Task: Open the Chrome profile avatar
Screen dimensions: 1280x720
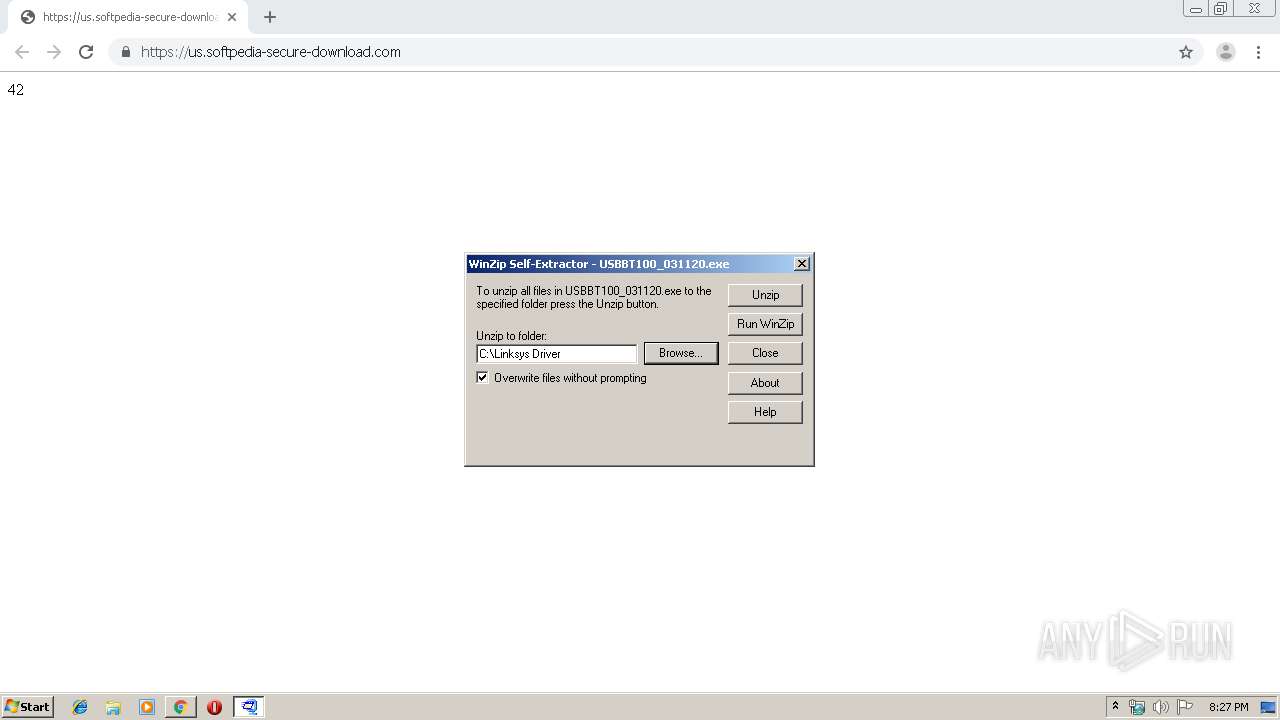Action: click(1226, 52)
